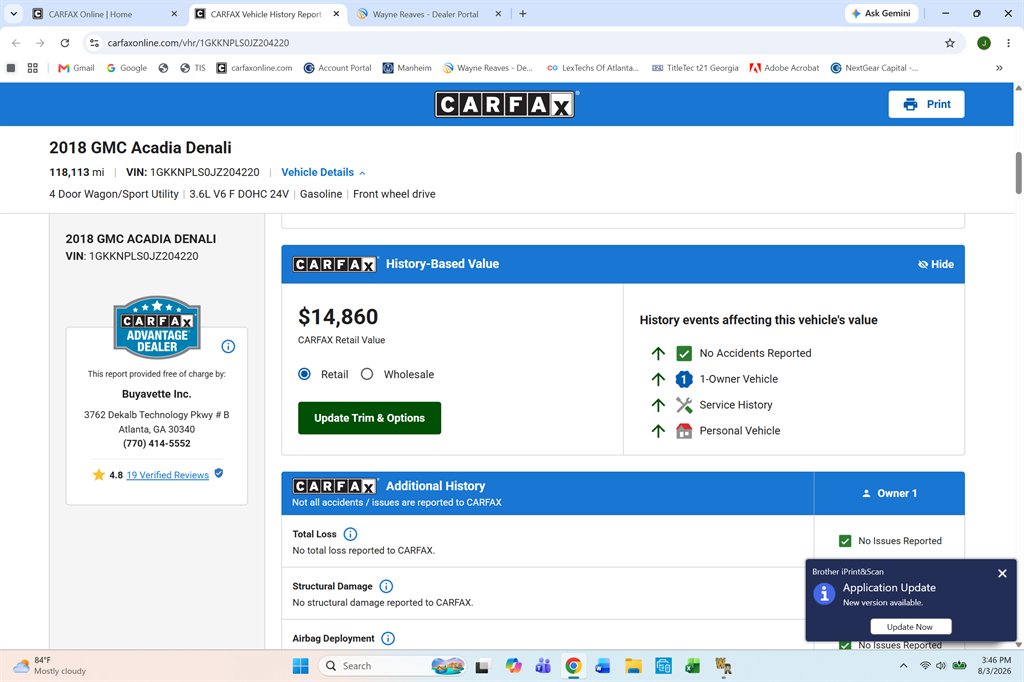Collapse the Vehicle Details section
1024x682 pixels.
[323, 172]
